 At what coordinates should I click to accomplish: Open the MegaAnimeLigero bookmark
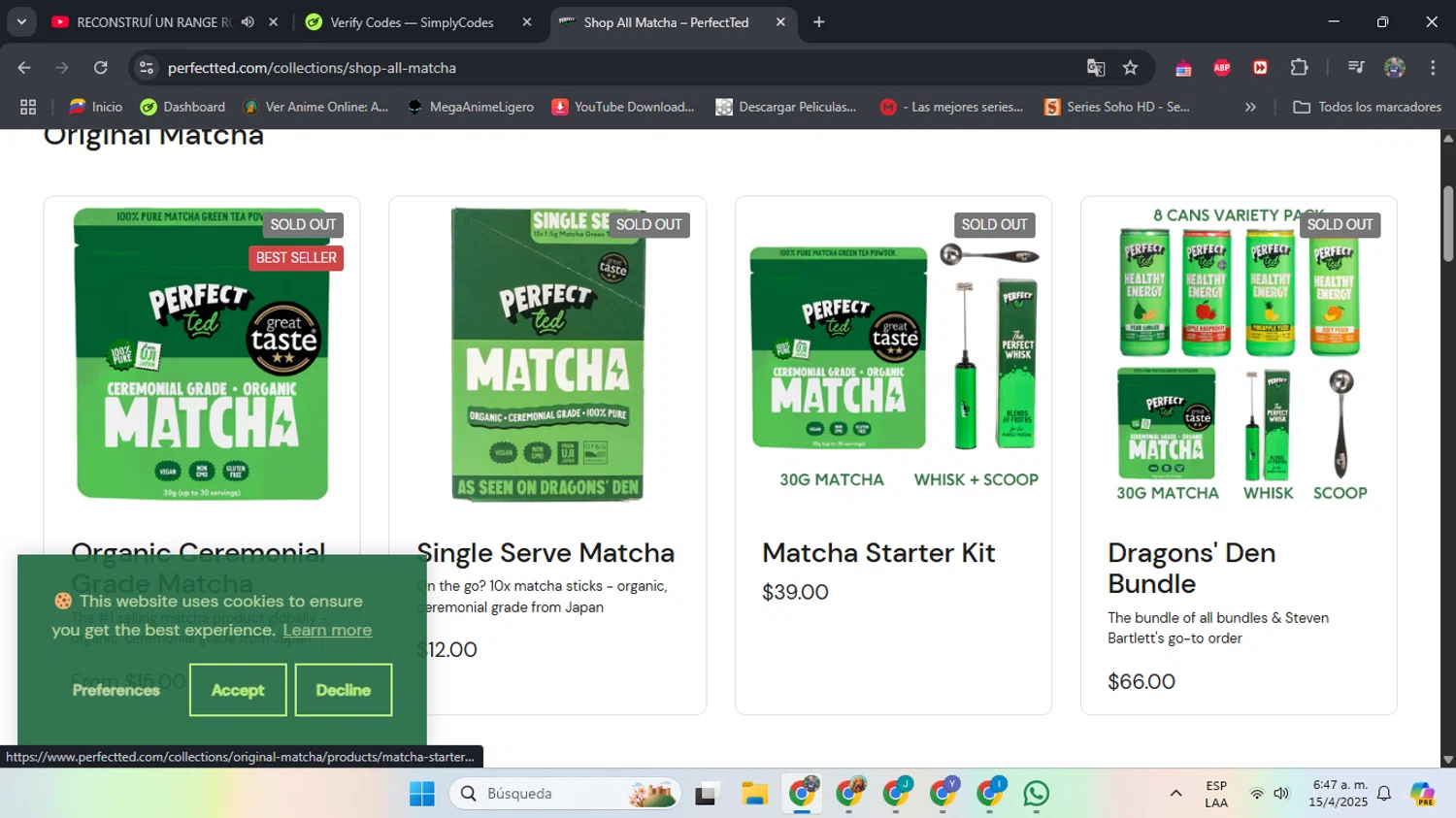coord(471,107)
